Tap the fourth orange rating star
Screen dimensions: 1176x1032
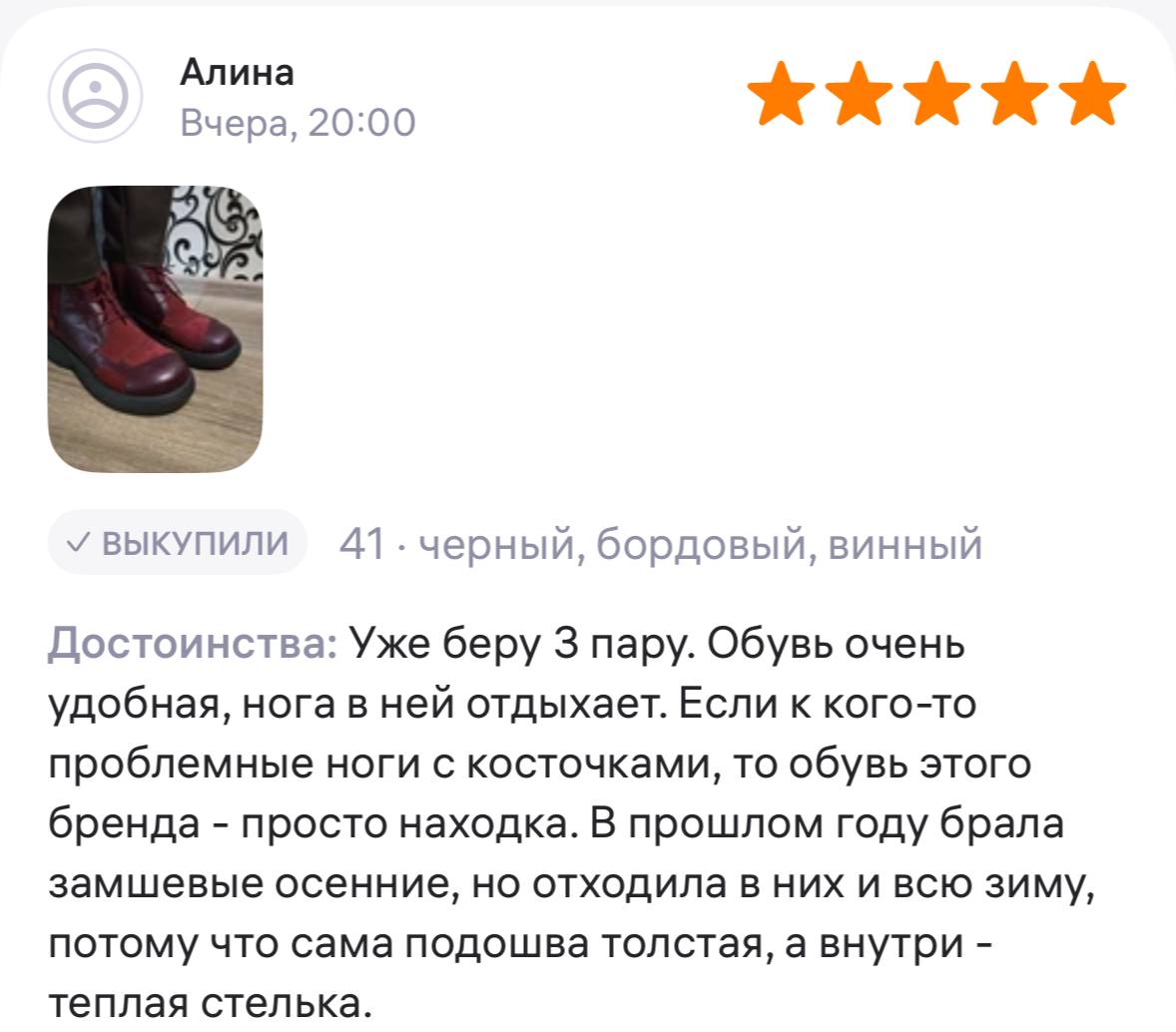[x=1014, y=93]
